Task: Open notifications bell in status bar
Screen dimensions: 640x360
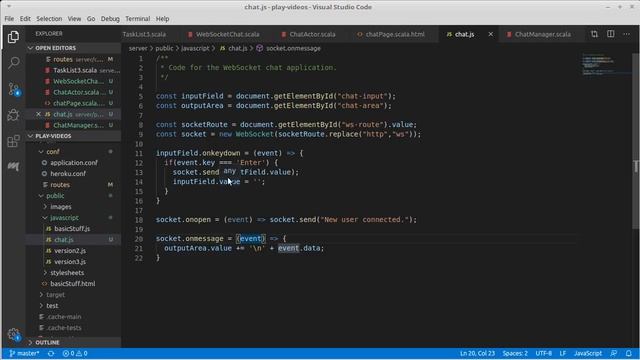Action: (629, 353)
